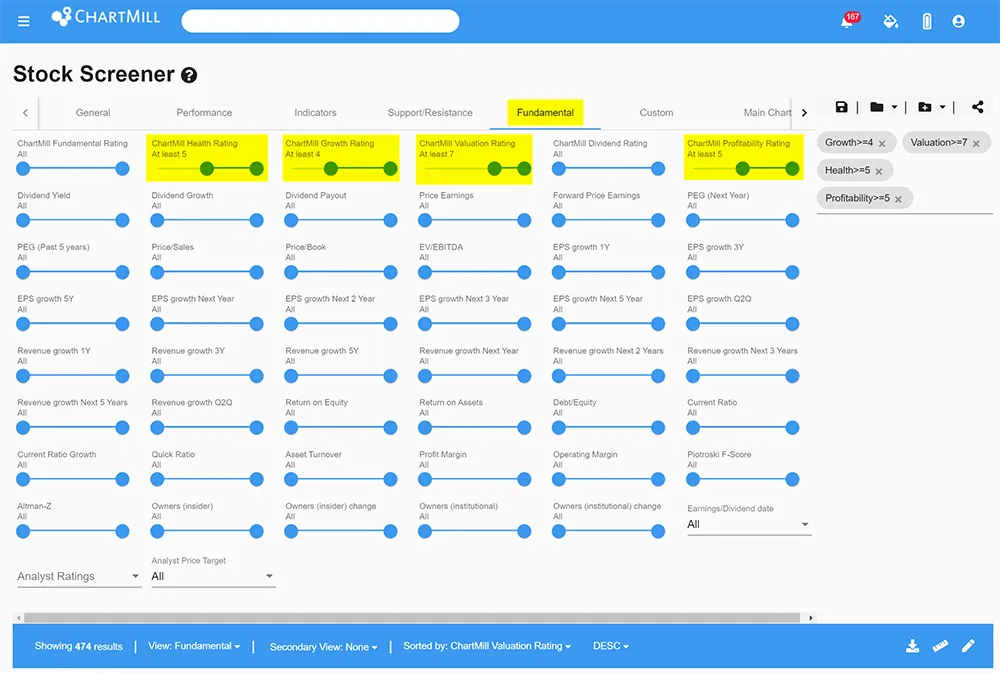
Task: Open the Earnings/Dividend date dropdown
Action: click(x=748, y=524)
